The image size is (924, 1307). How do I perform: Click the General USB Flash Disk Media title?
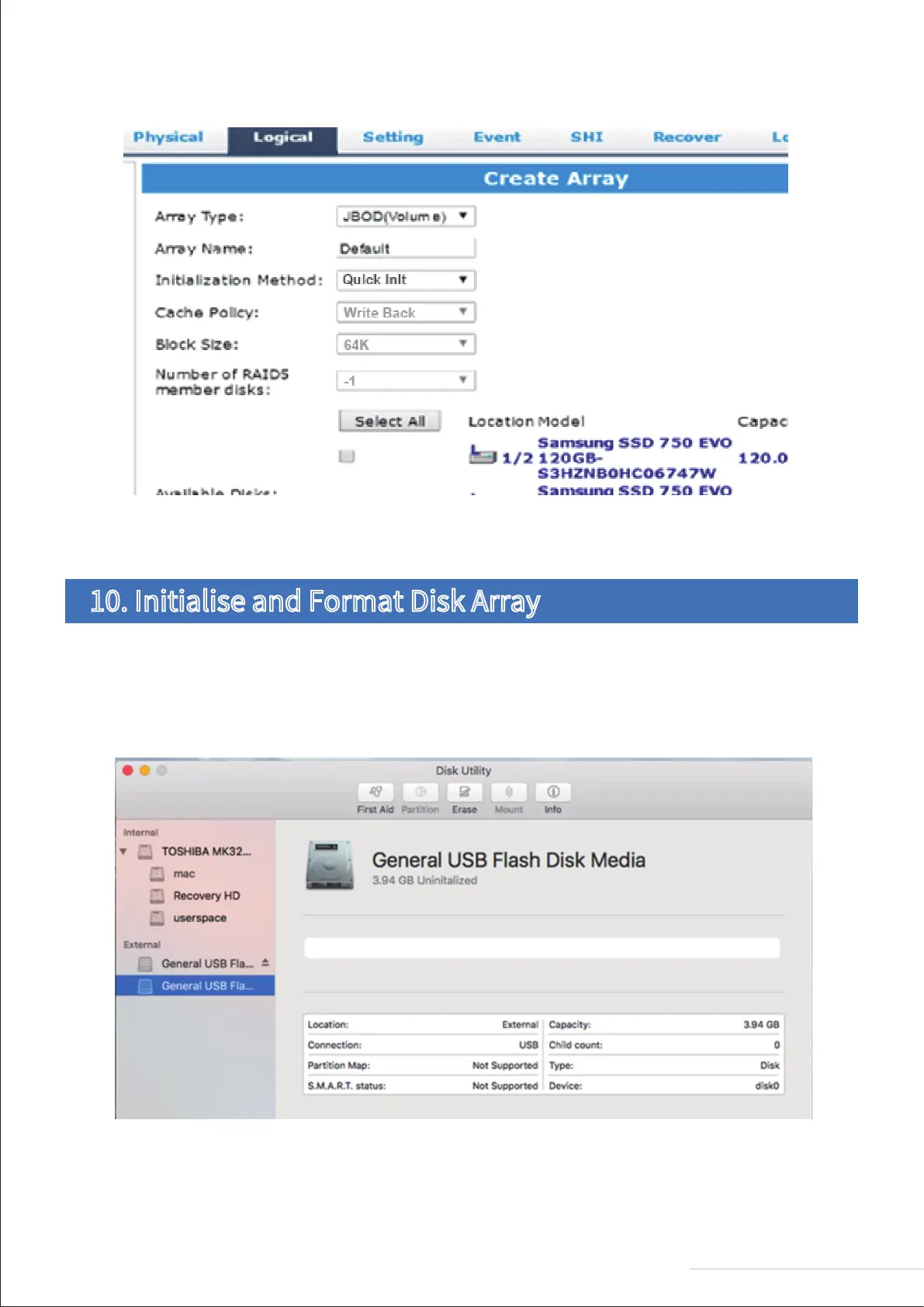point(508,860)
